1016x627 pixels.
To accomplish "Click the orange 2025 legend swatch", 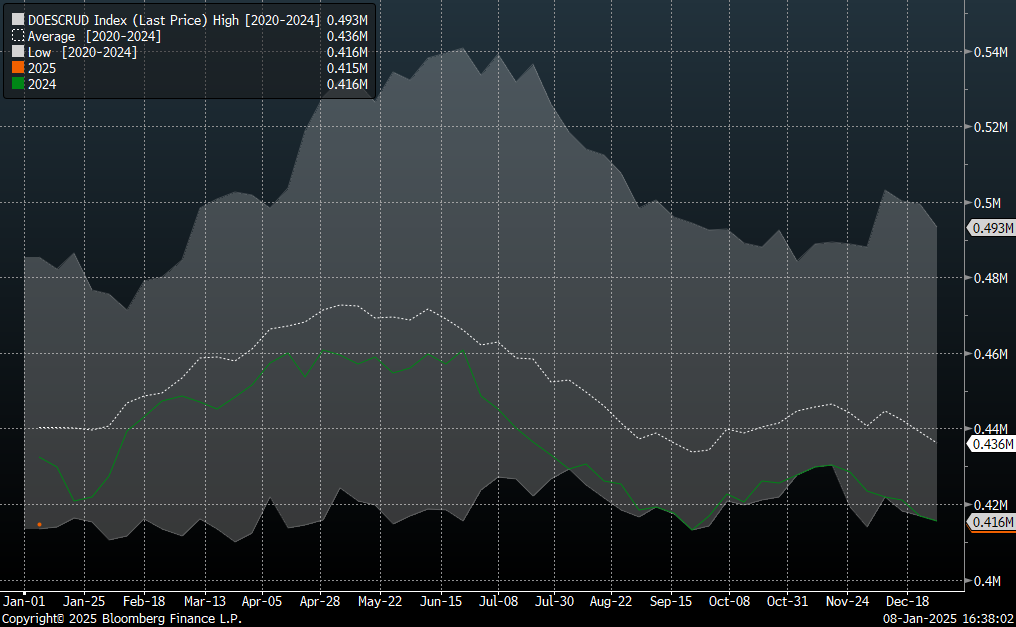I will click(x=18, y=68).
